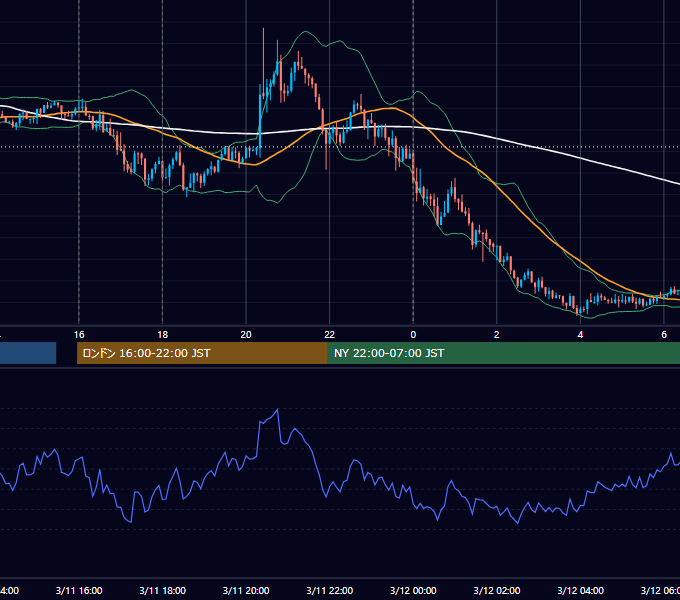Click the upper time axis label 20
This screenshot has width=680, height=600.
[246, 335]
